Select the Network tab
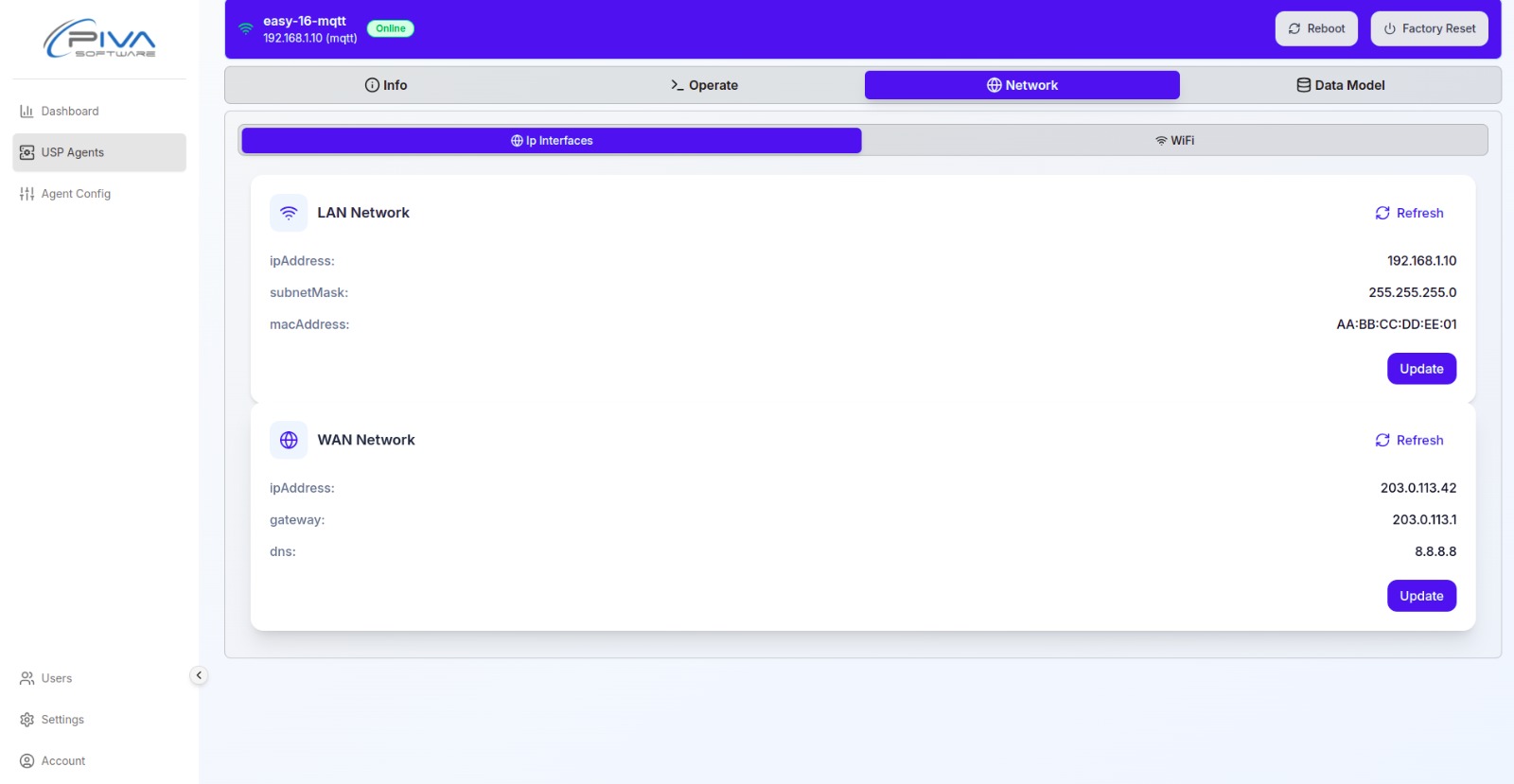Viewport: 1514px width, 784px height. pos(1022,85)
